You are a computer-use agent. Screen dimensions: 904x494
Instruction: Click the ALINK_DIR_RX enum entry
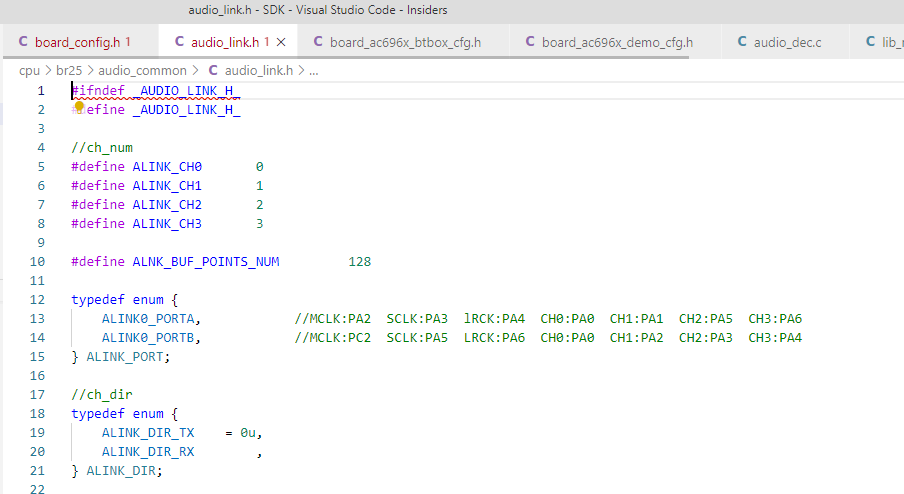click(148, 452)
